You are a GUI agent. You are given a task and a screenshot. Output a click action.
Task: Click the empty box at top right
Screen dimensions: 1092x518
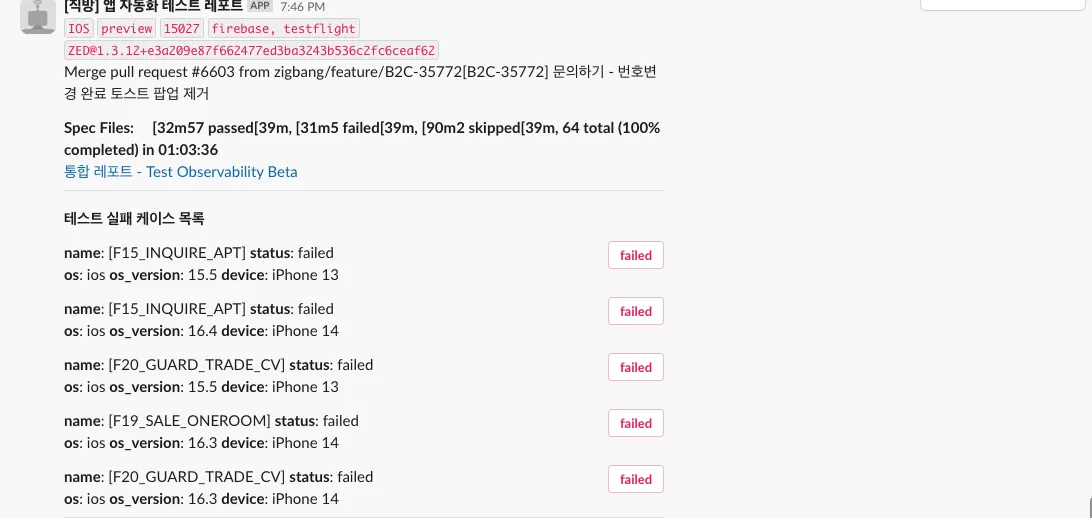[1005, 5]
